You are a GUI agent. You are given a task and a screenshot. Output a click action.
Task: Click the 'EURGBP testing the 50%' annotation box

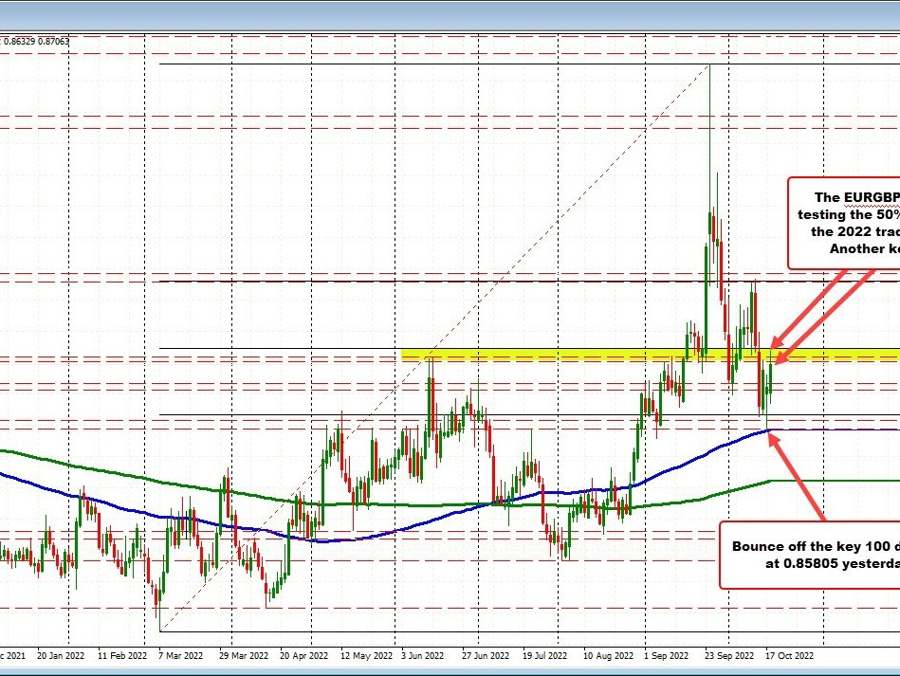click(x=843, y=224)
